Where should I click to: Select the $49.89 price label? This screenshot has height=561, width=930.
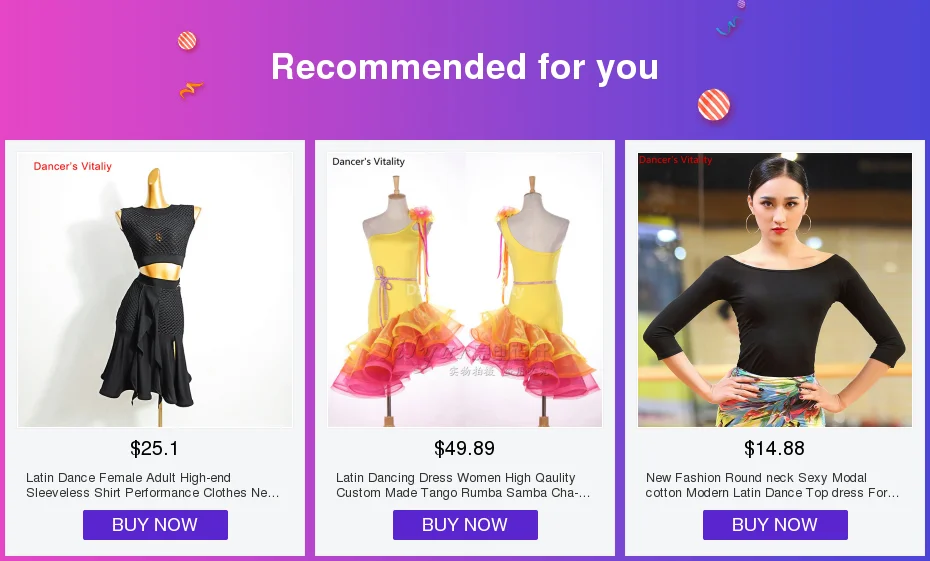(x=464, y=448)
